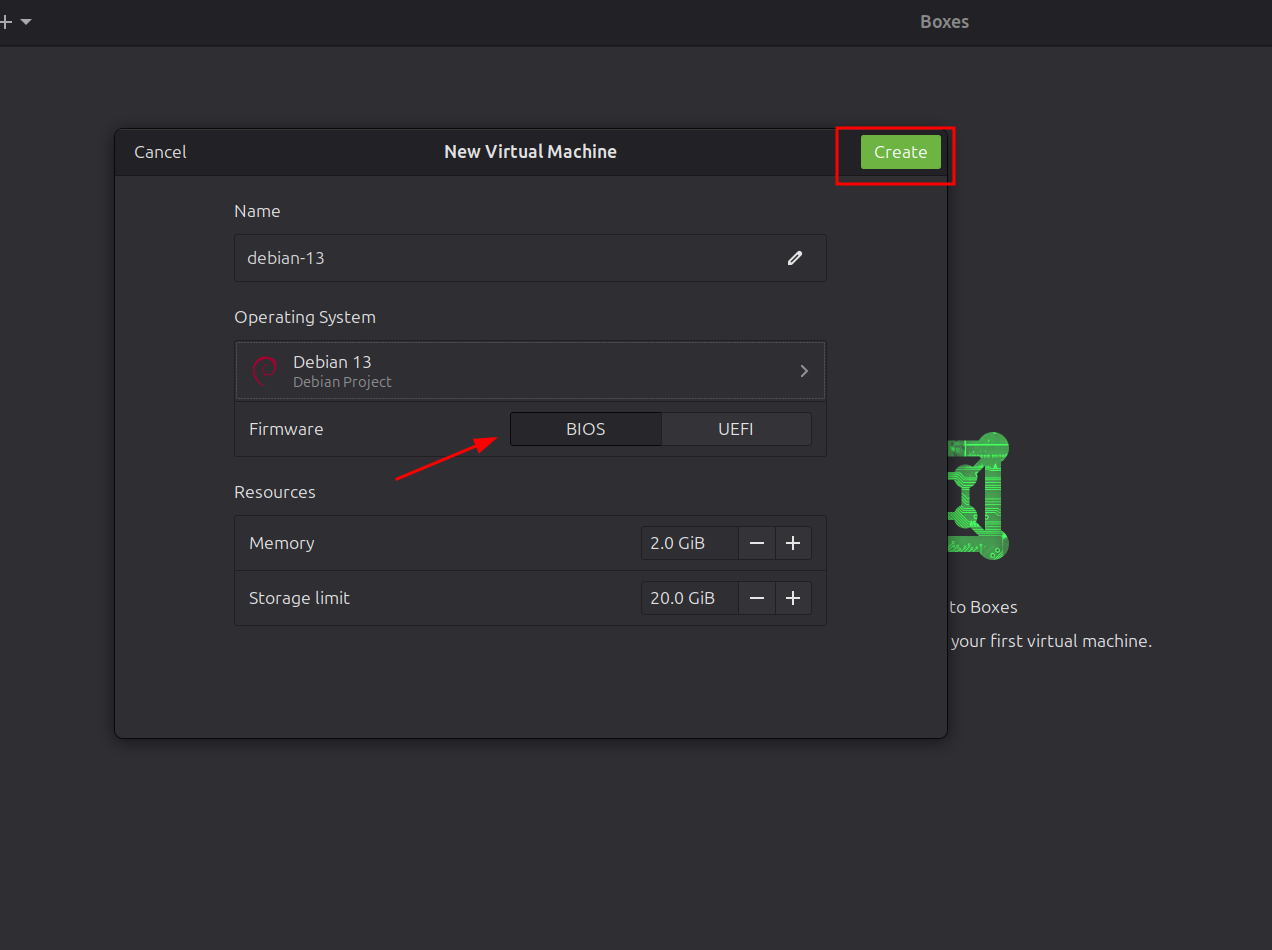Click the green Create button
Viewport: 1272px width, 950px height.
pyautogui.click(x=900, y=152)
